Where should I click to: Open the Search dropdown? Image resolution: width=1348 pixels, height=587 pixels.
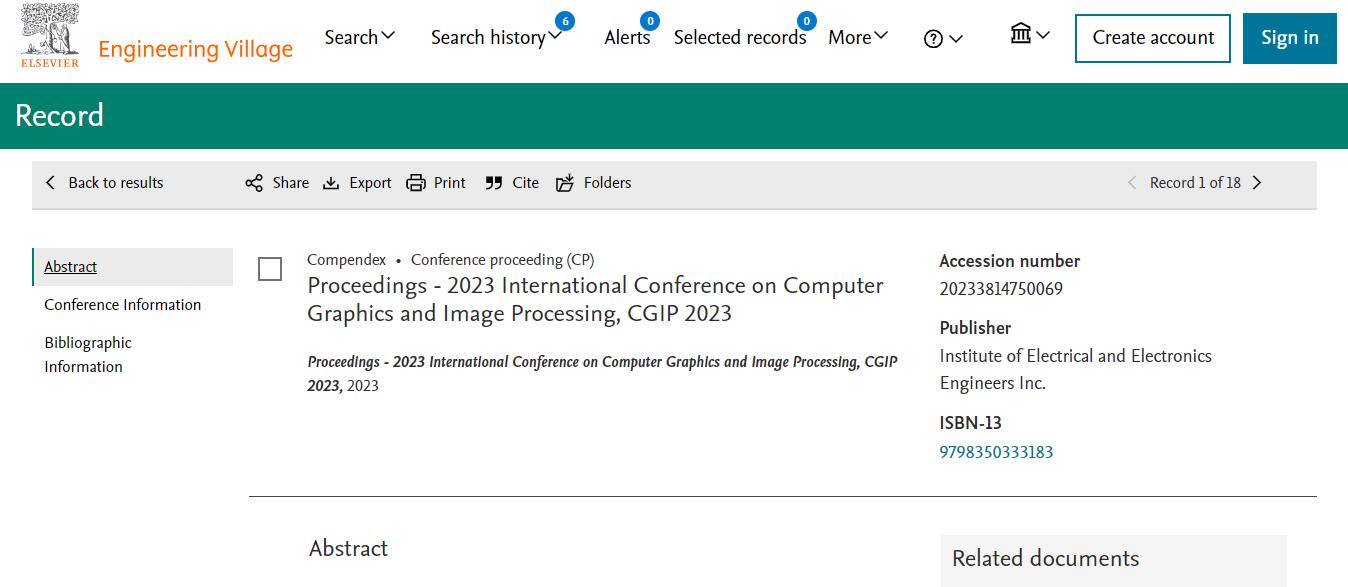pos(359,36)
